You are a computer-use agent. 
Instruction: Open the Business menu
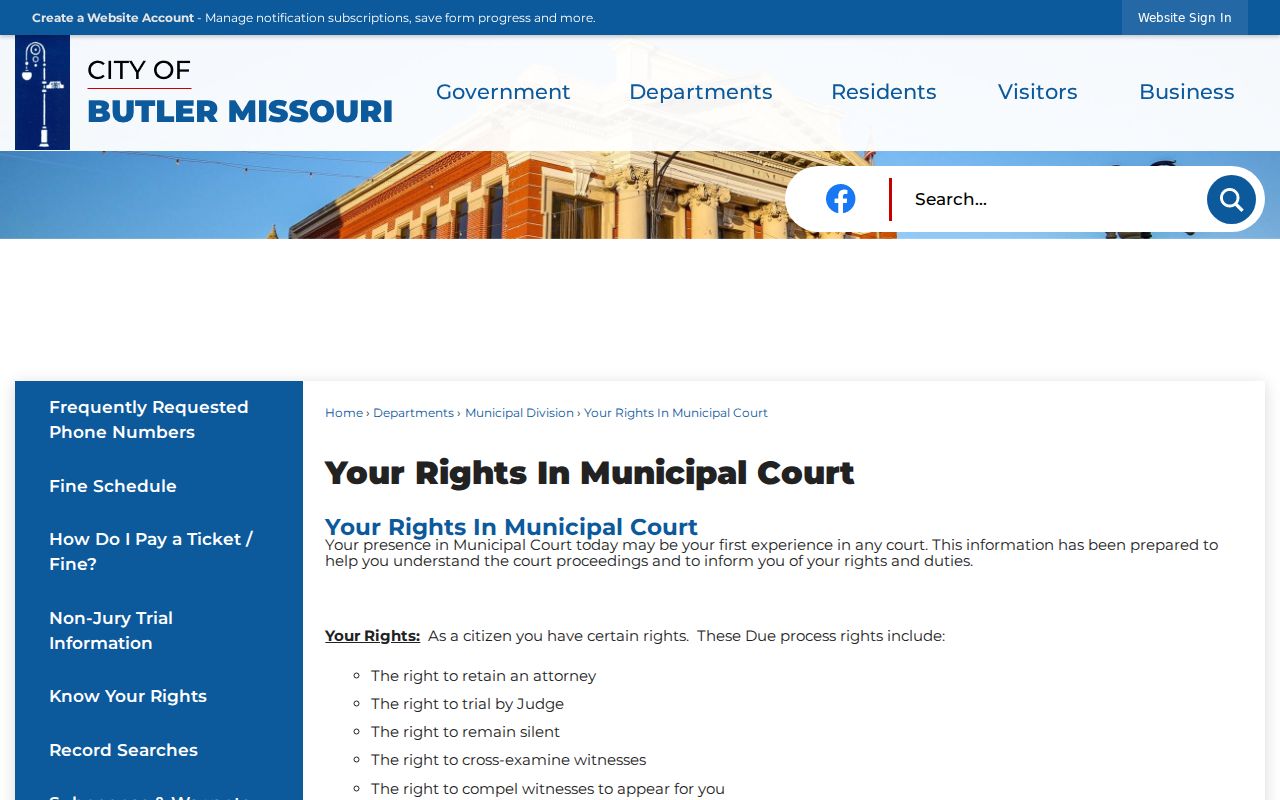click(x=1187, y=92)
